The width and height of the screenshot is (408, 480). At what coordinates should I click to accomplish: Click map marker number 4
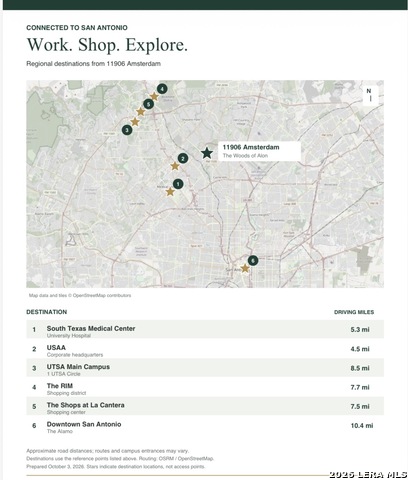[162, 89]
